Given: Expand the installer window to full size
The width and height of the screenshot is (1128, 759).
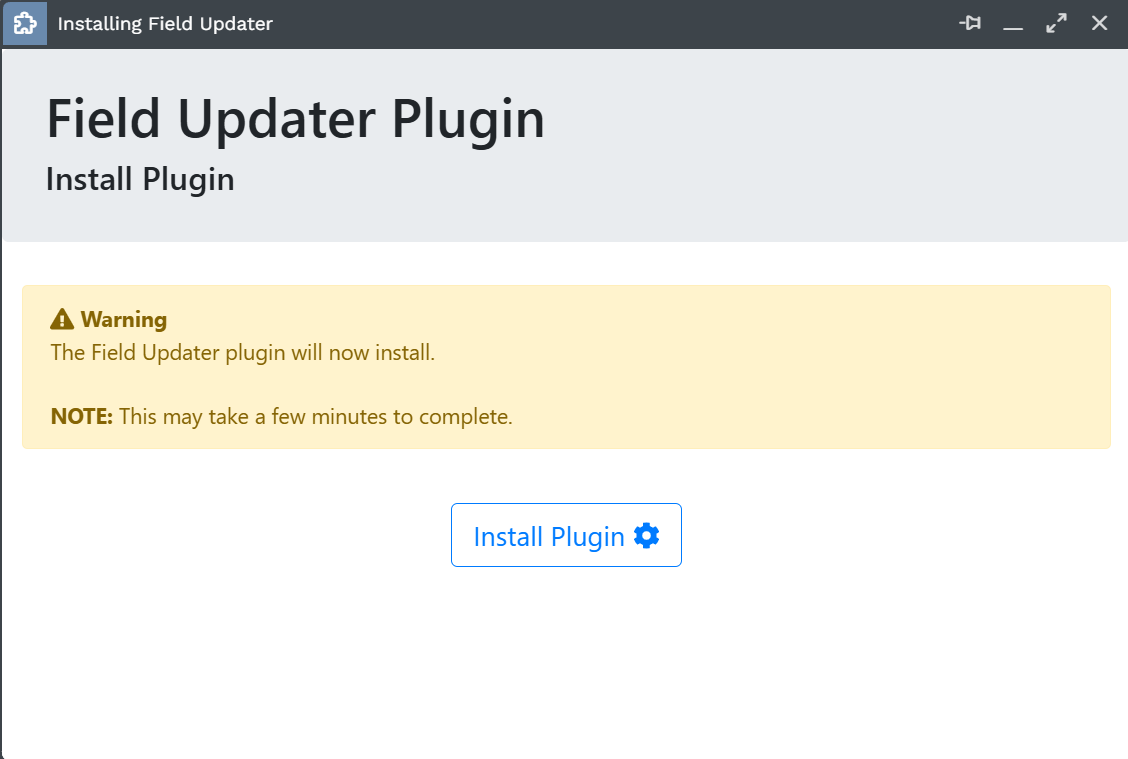Looking at the screenshot, I should pyautogui.click(x=1056, y=23).
